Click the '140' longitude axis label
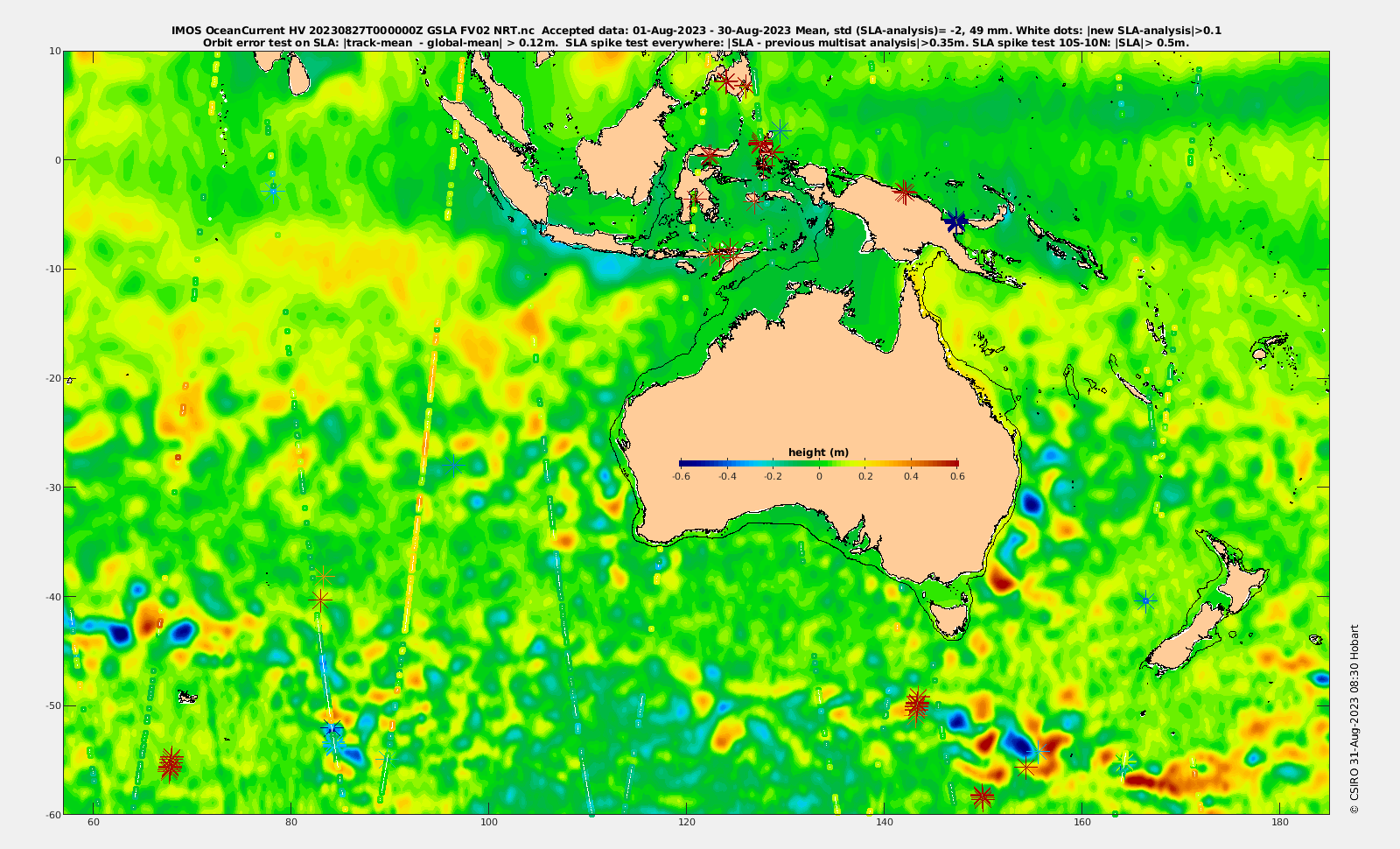The width and height of the screenshot is (1400, 849). [885, 823]
